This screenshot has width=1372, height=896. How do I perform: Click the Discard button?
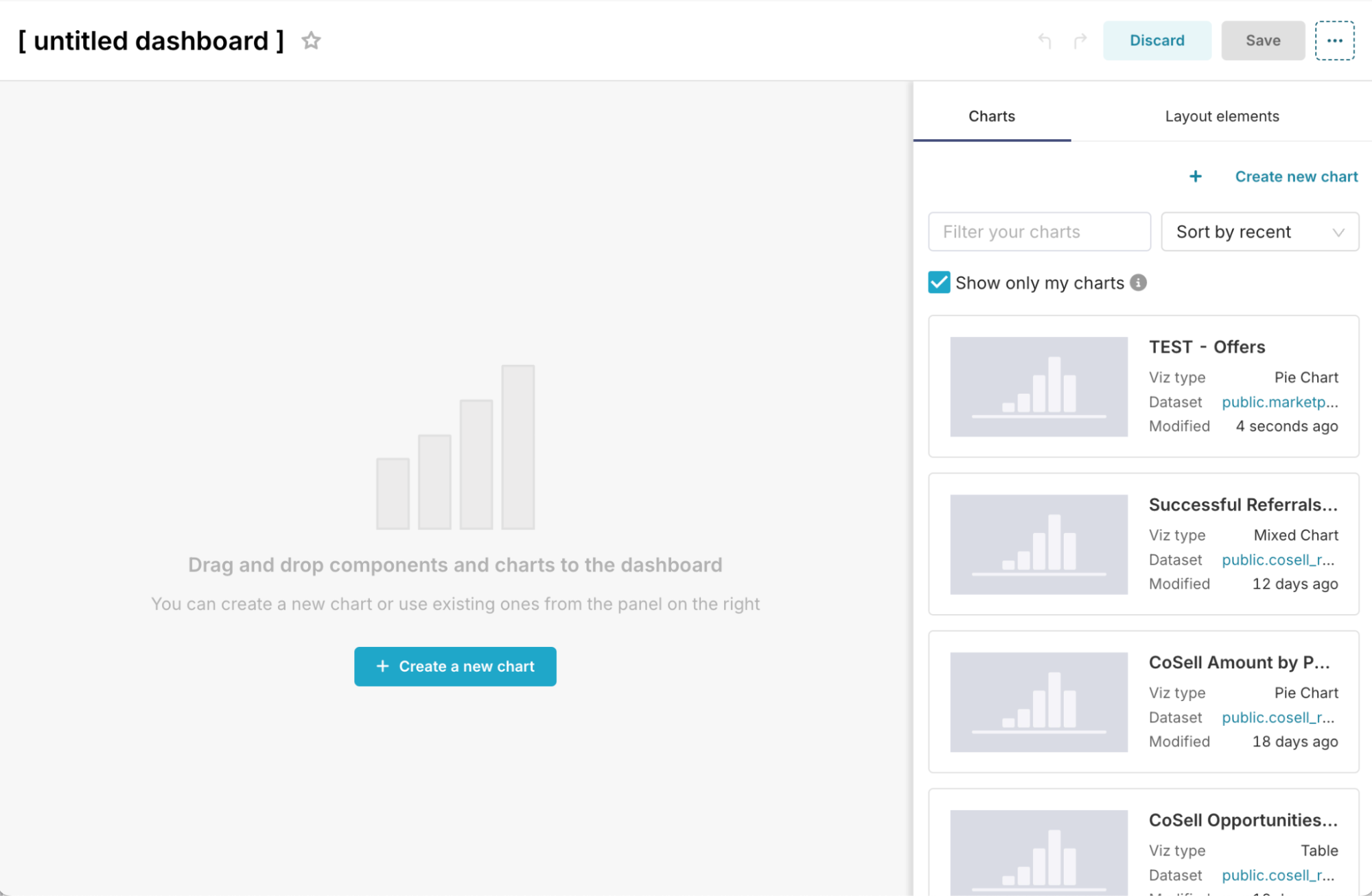pyautogui.click(x=1157, y=40)
